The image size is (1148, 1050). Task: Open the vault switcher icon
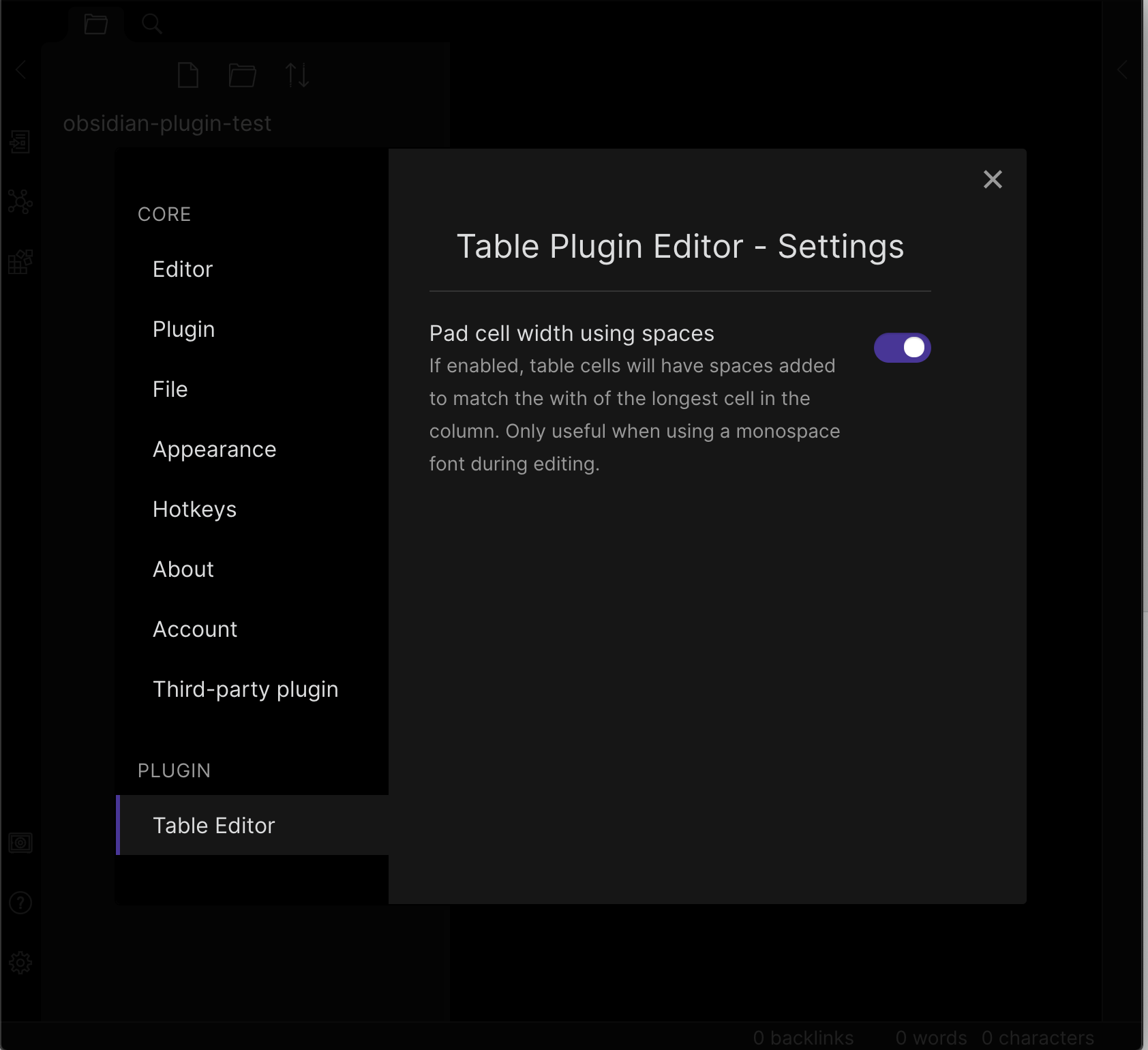click(x=20, y=841)
